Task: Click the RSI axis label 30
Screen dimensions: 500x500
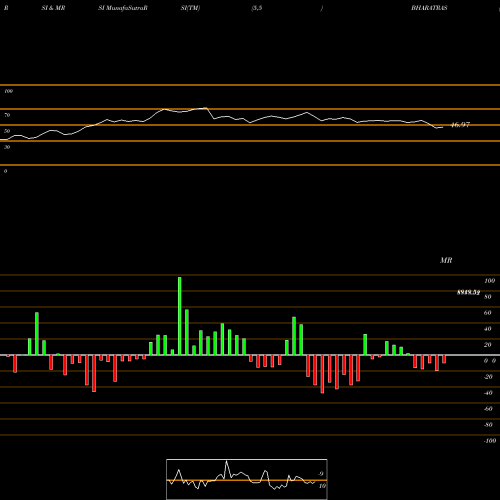Action: coord(7,147)
